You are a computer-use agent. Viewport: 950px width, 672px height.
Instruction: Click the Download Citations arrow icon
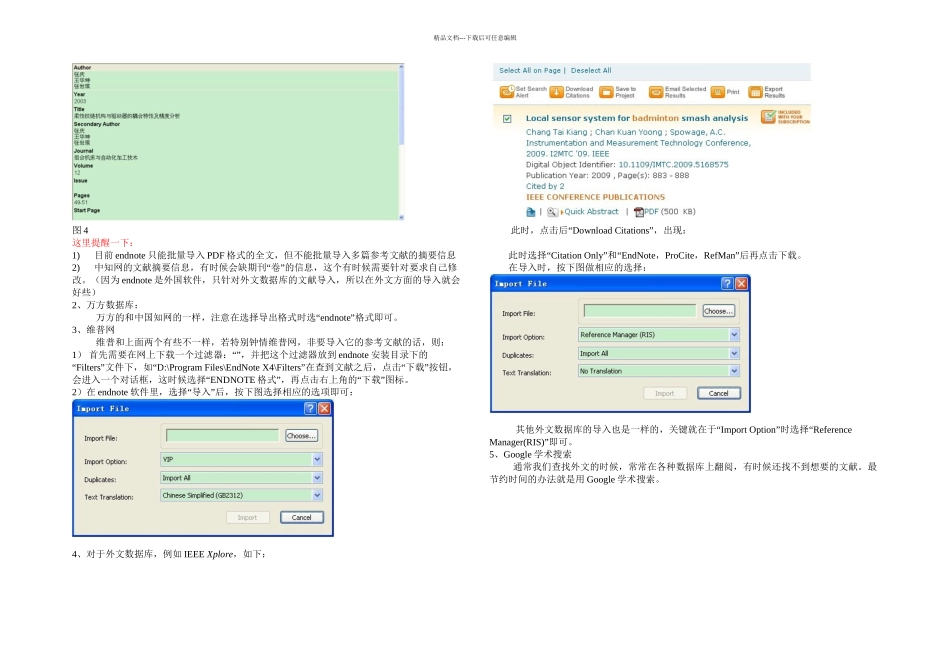556,92
